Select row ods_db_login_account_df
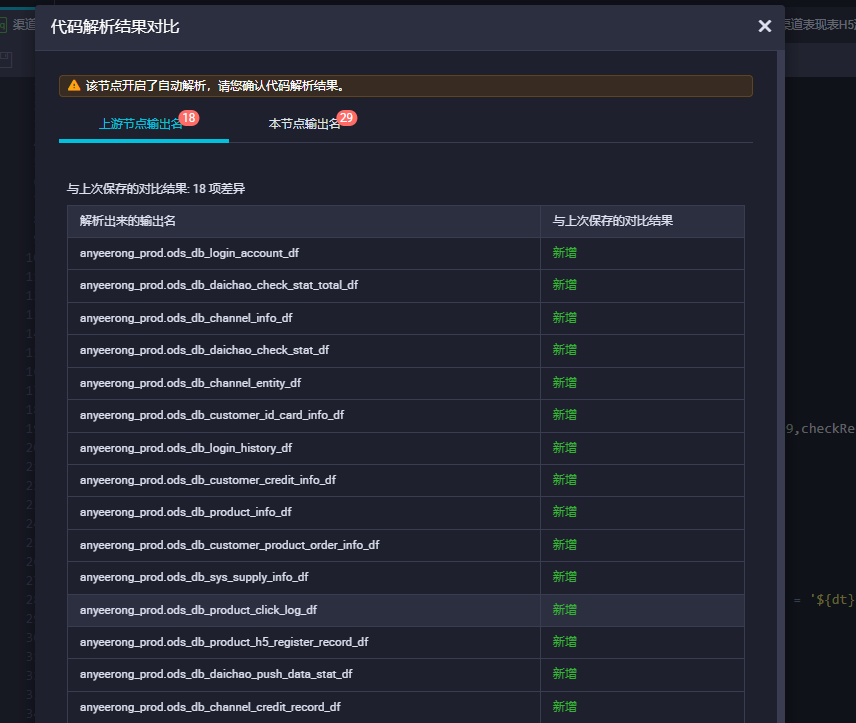 coord(406,253)
